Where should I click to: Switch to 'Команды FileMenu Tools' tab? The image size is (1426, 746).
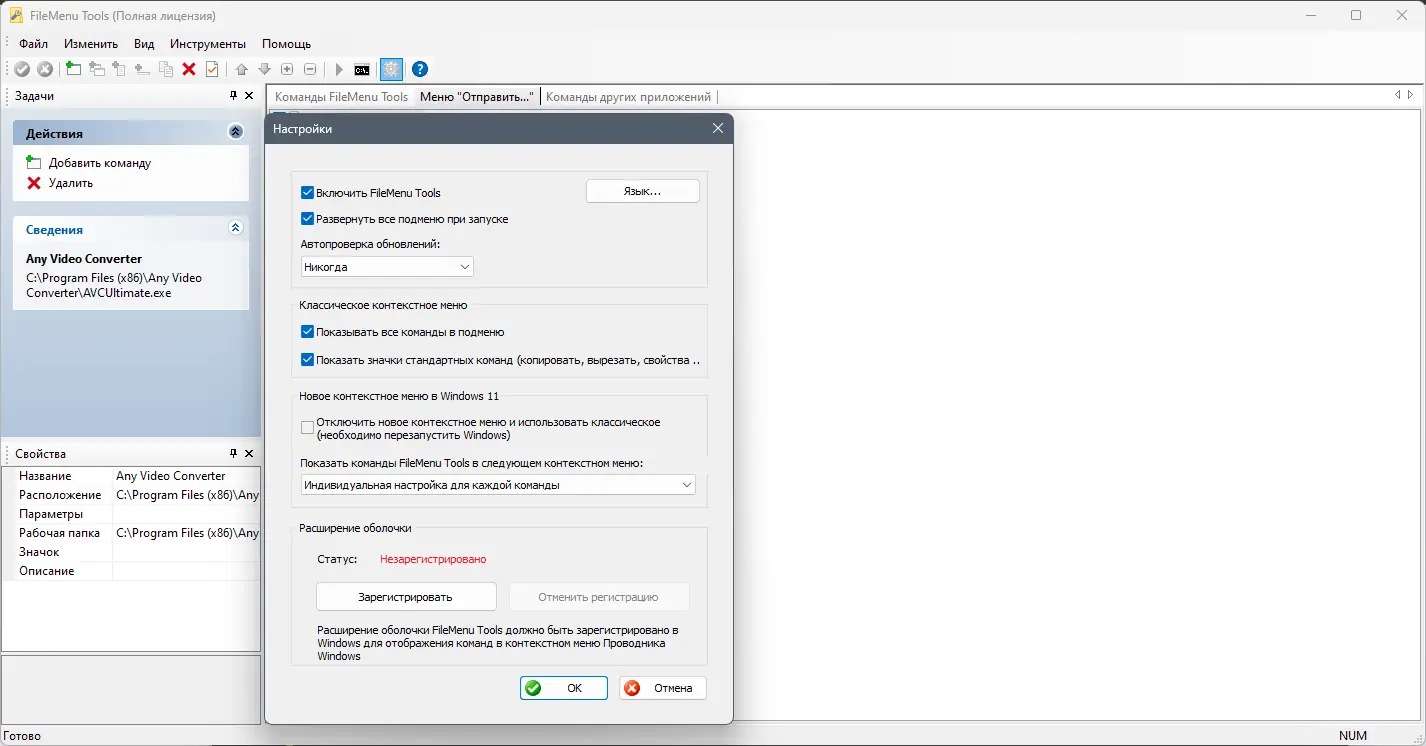point(341,97)
